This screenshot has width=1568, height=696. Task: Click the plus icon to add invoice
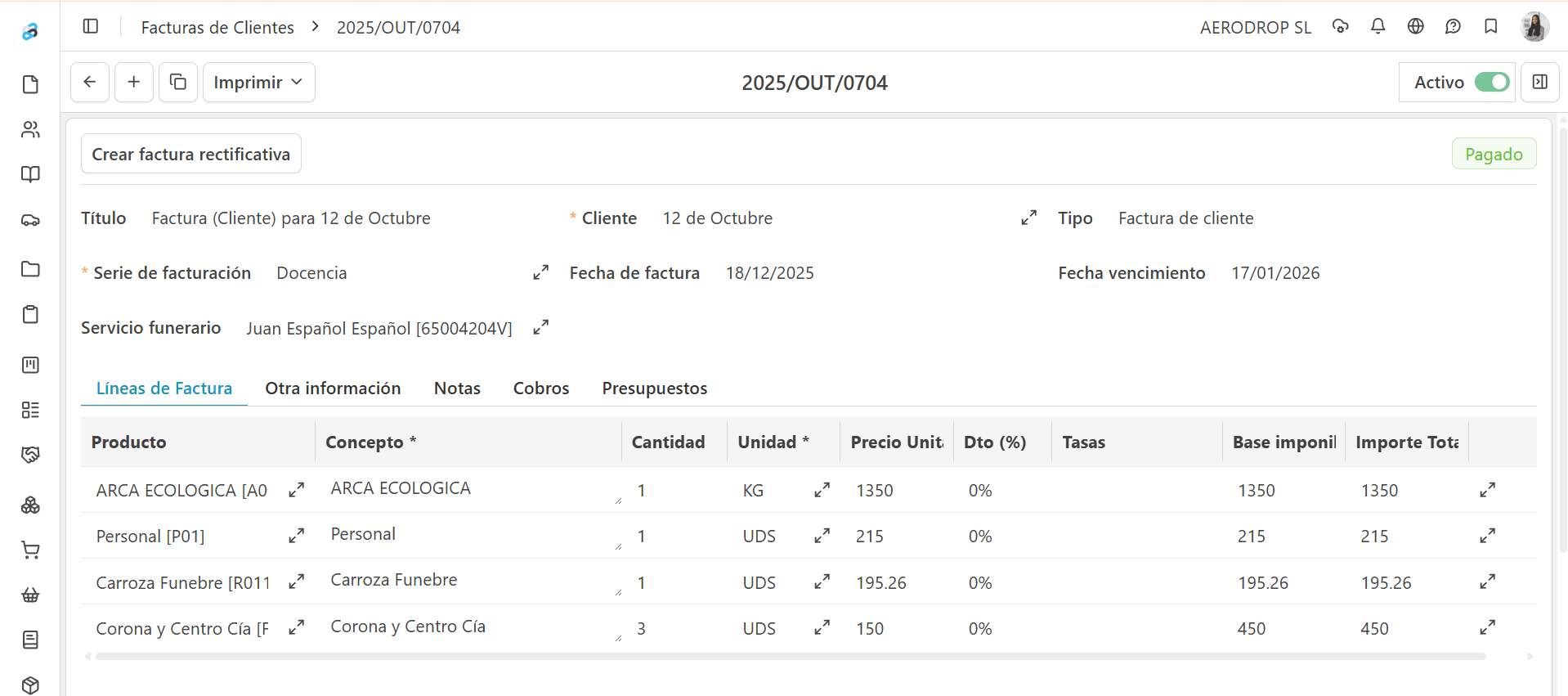[134, 82]
